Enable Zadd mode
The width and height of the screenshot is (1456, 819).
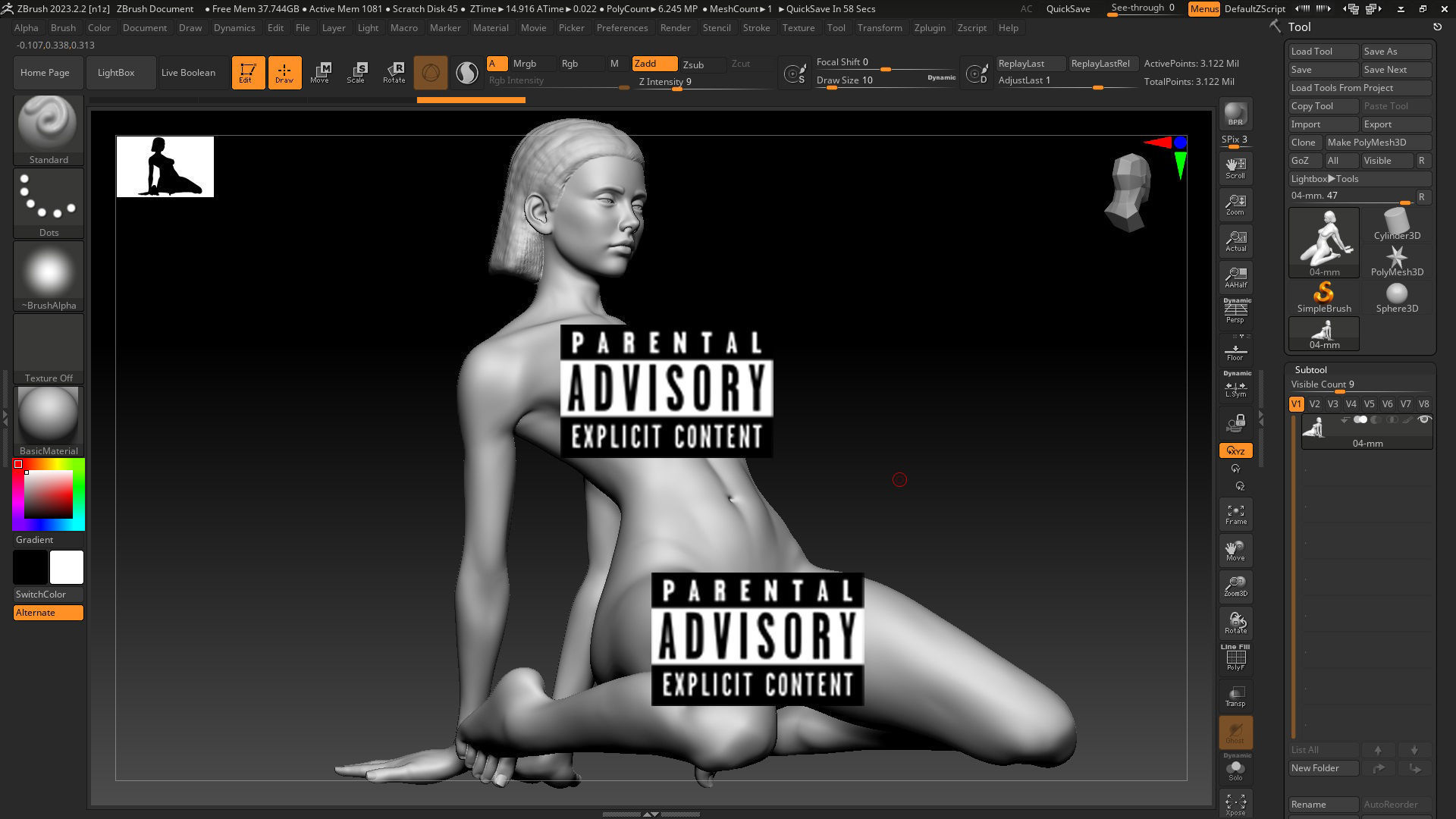[x=654, y=64]
